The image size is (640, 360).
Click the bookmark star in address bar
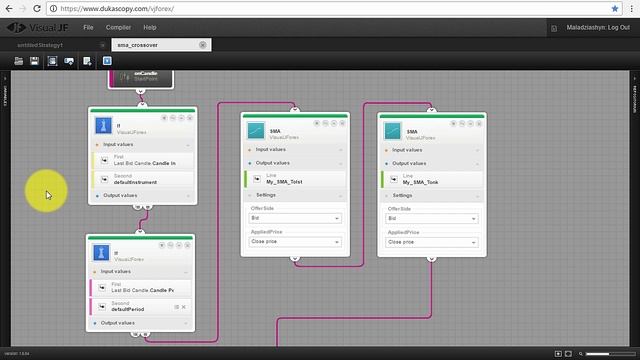615,9
